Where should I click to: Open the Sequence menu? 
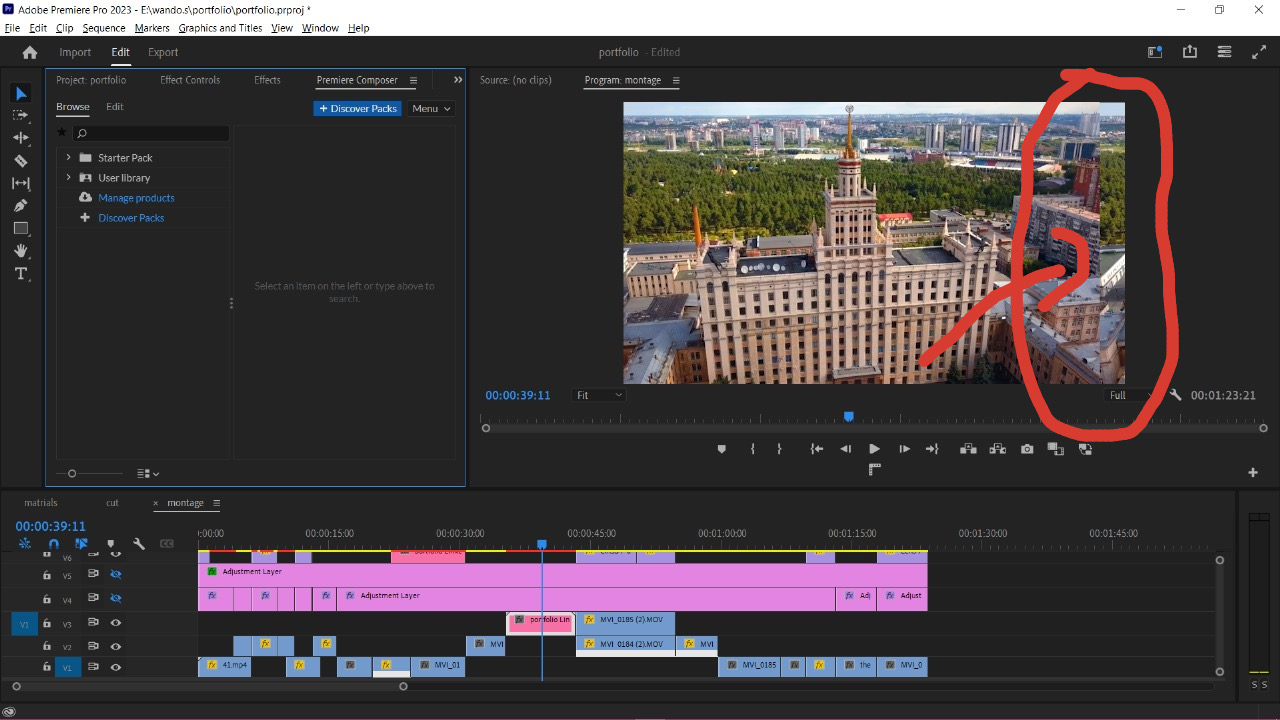[103, 27]
